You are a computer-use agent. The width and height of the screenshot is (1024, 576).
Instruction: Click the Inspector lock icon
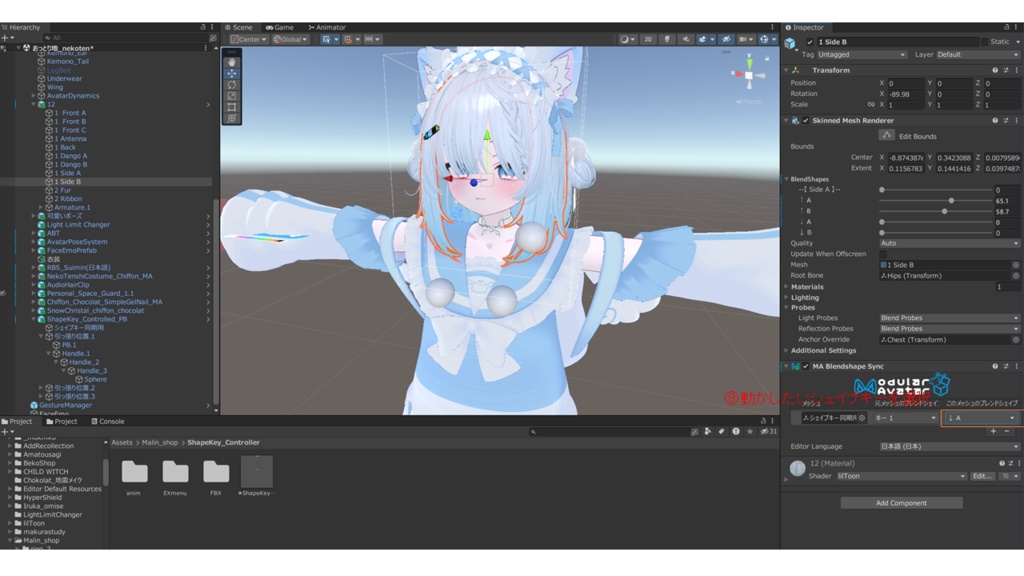point(1006,27)
